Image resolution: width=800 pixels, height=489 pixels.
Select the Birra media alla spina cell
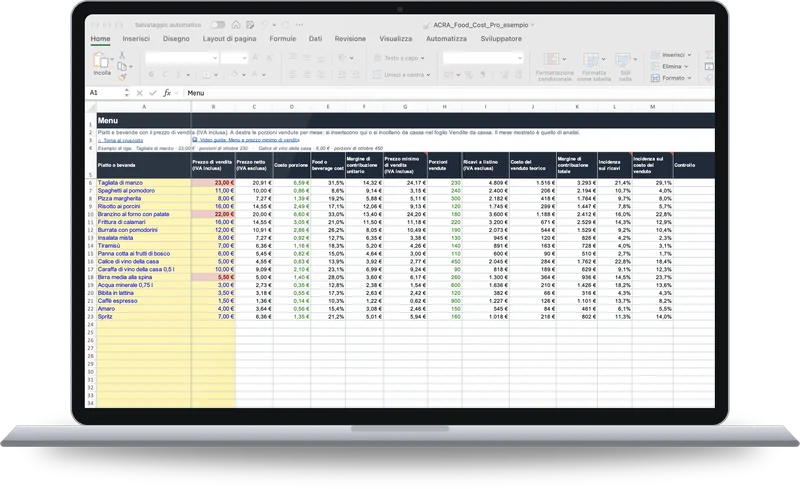[144, 277]
